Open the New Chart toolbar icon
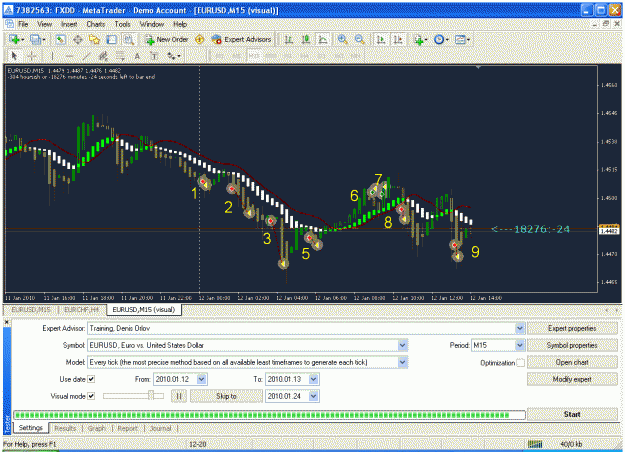 pyautogui.click(x=16, y=39)
